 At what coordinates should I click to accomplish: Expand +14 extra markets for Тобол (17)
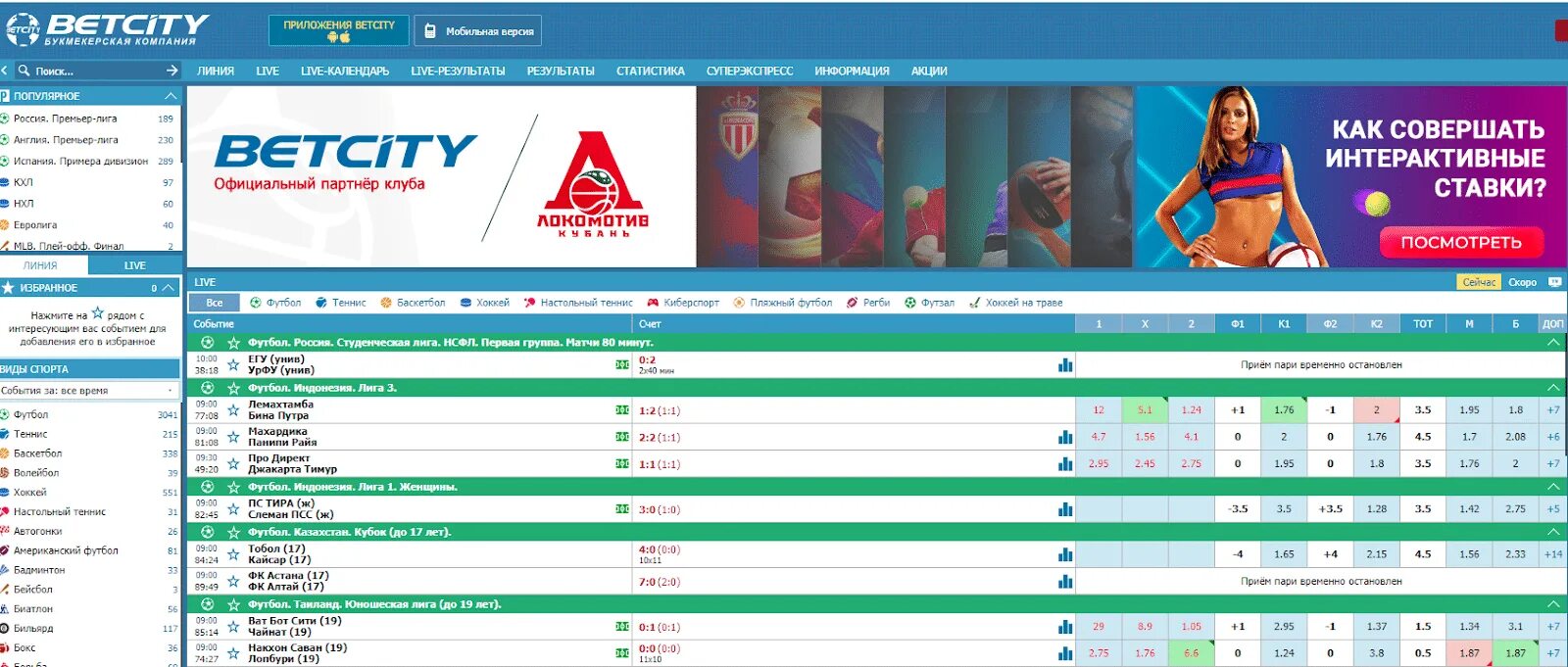(1553, 554)
